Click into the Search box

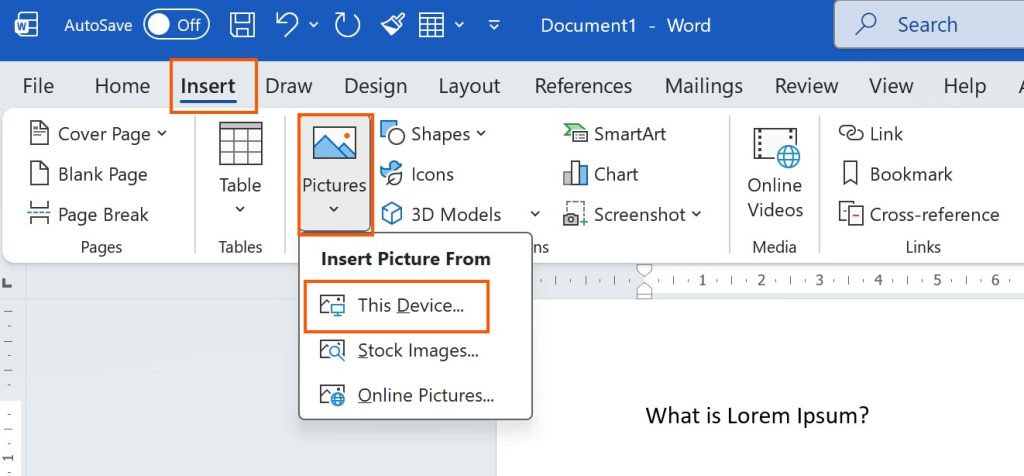(929, 25)
